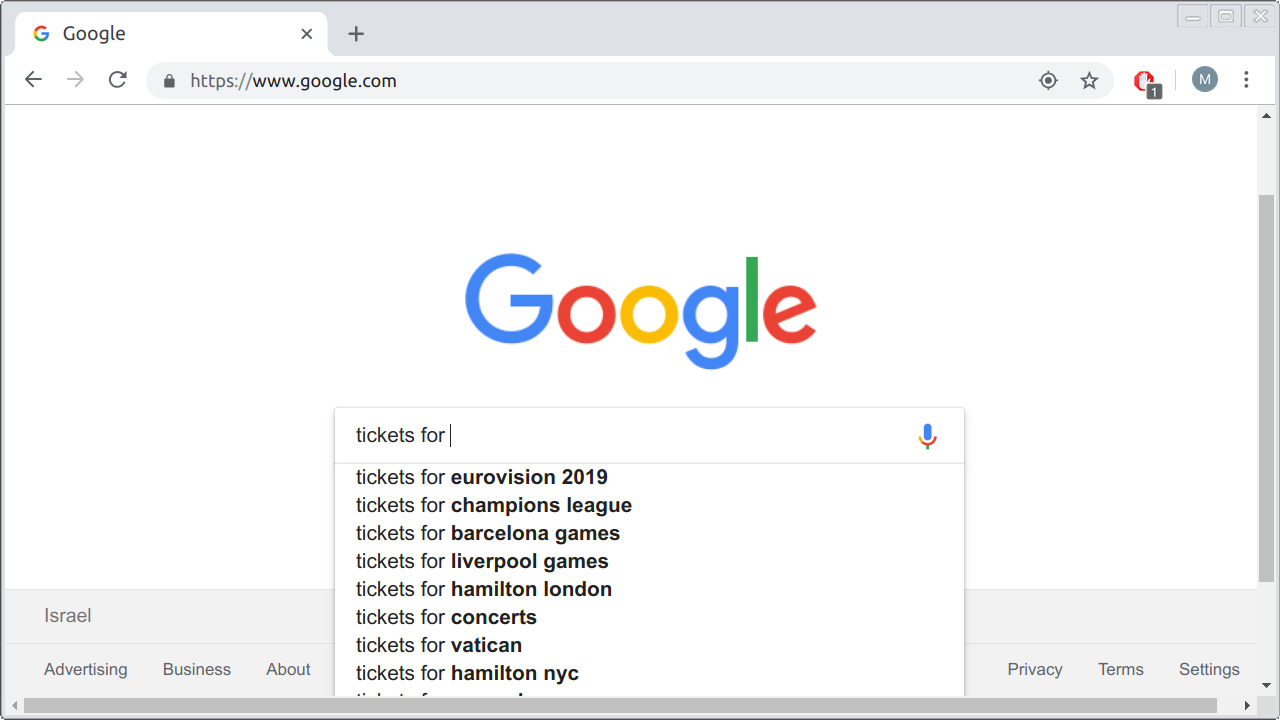
Task: Open the Business link
Action: (x=196, y=669)
